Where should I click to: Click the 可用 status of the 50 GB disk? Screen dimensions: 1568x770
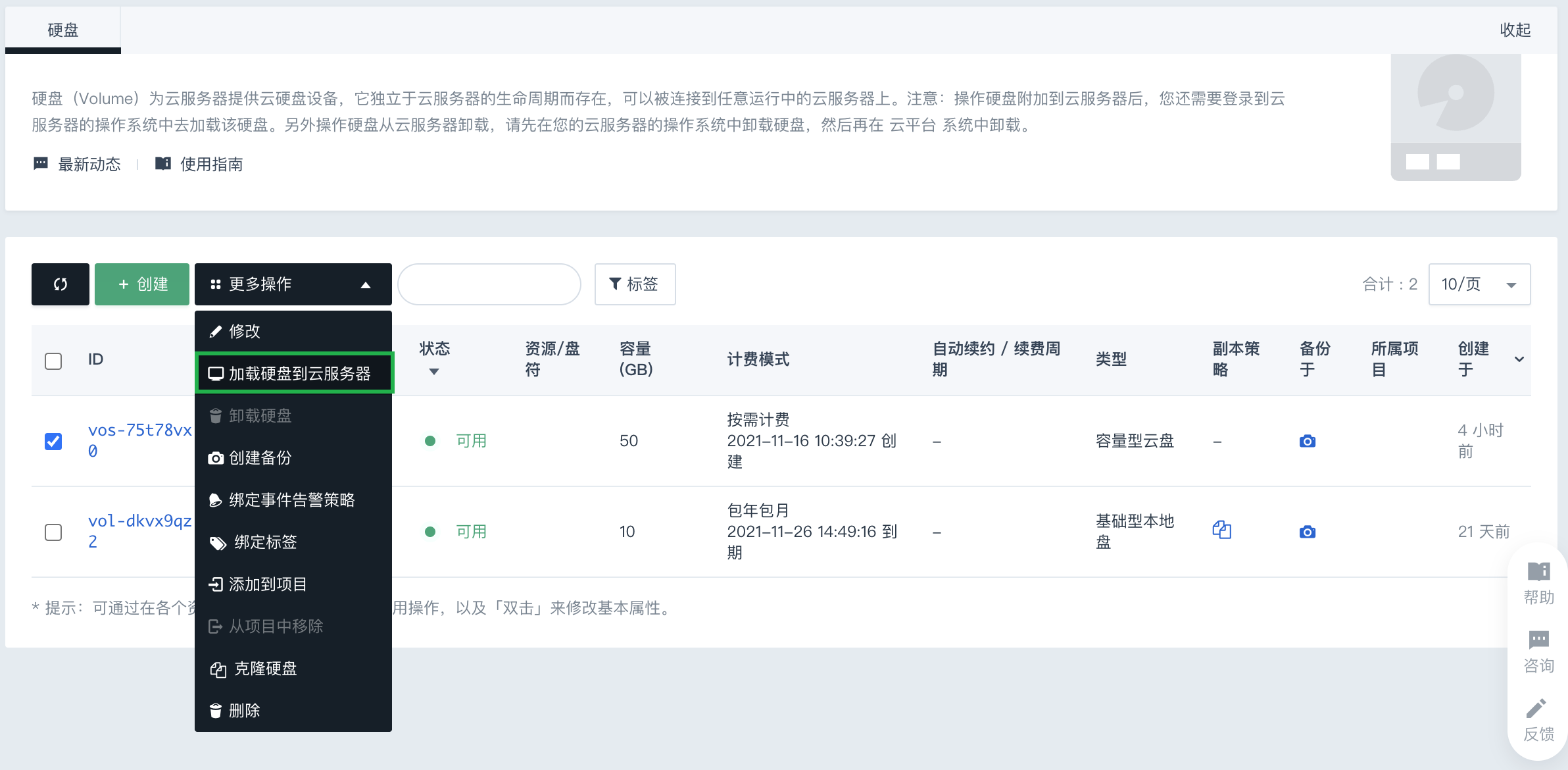pos(471,441)
